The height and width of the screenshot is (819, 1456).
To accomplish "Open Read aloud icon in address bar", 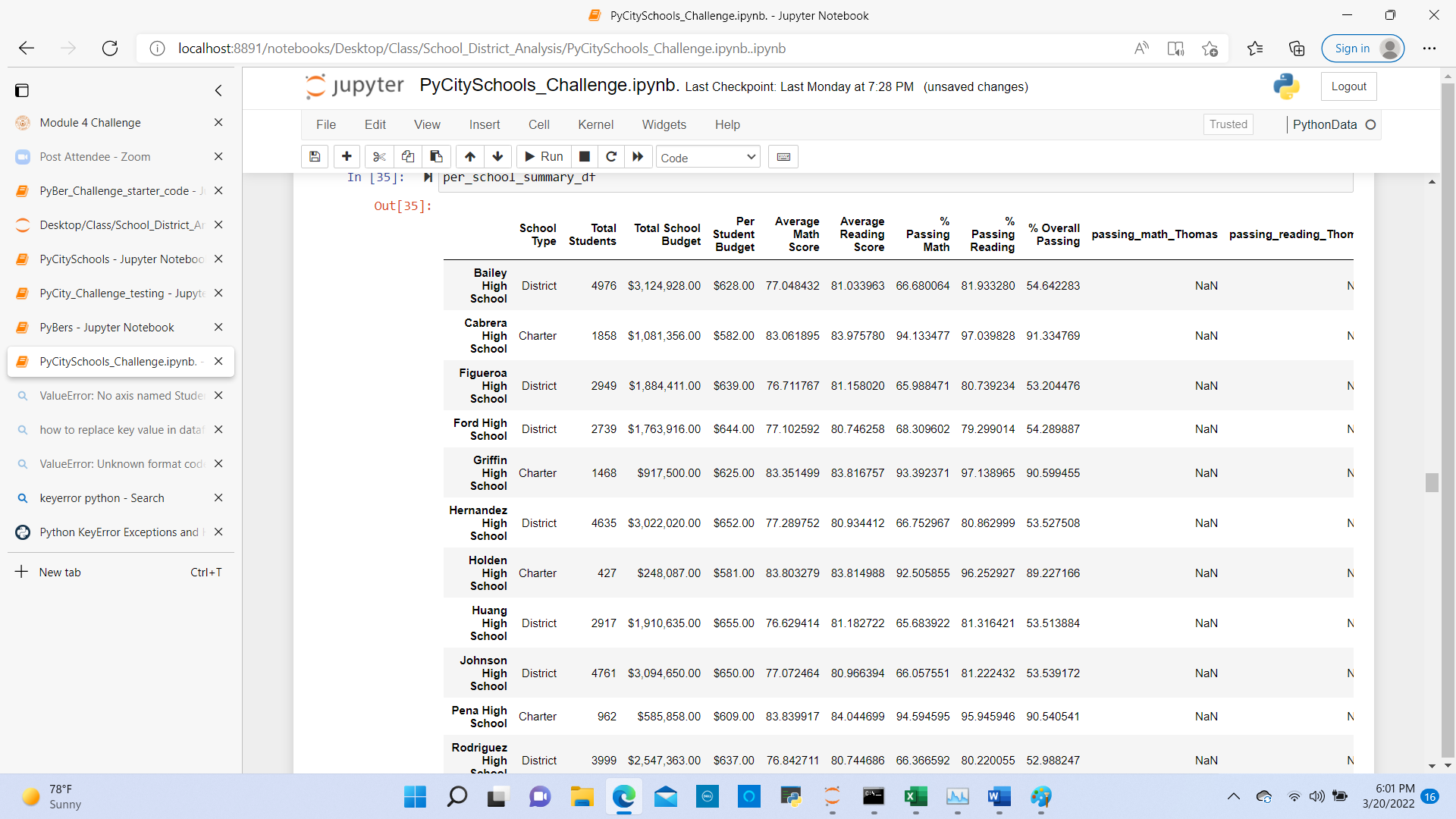I will [x=1141, y=49].
